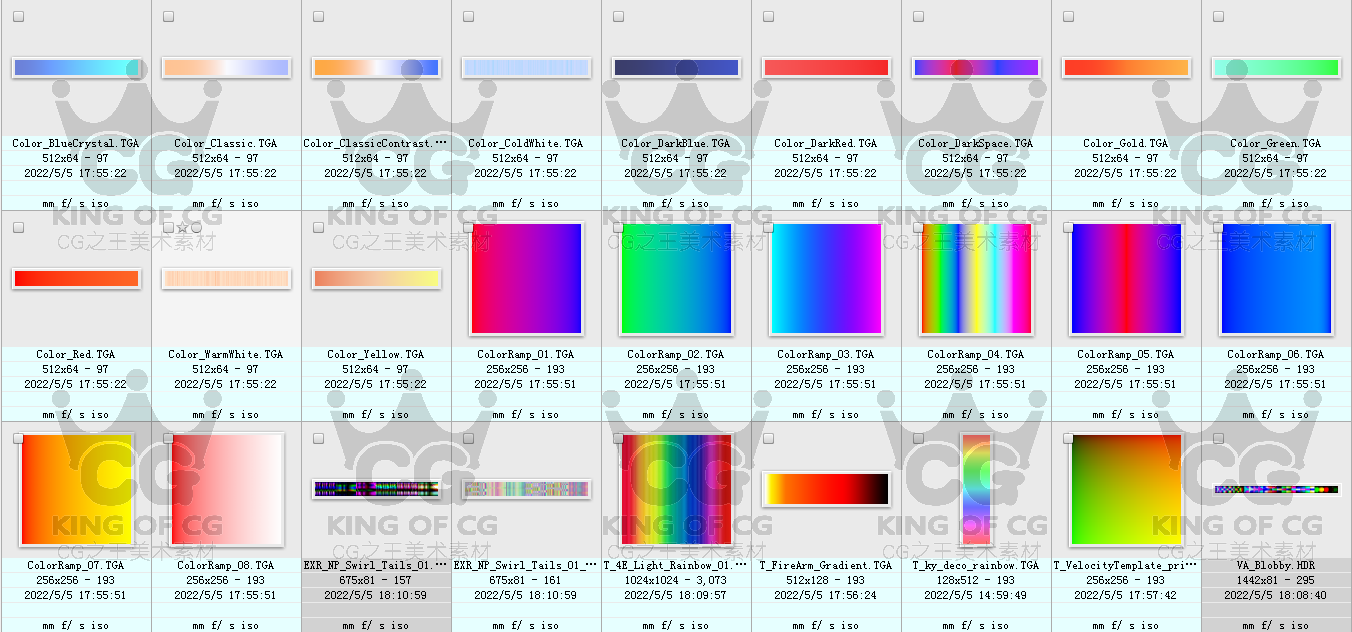Select the Color_ColdWhite.TGA gradient preview
The width and height of the screenshot is (1352, 632).
(526, 67)
